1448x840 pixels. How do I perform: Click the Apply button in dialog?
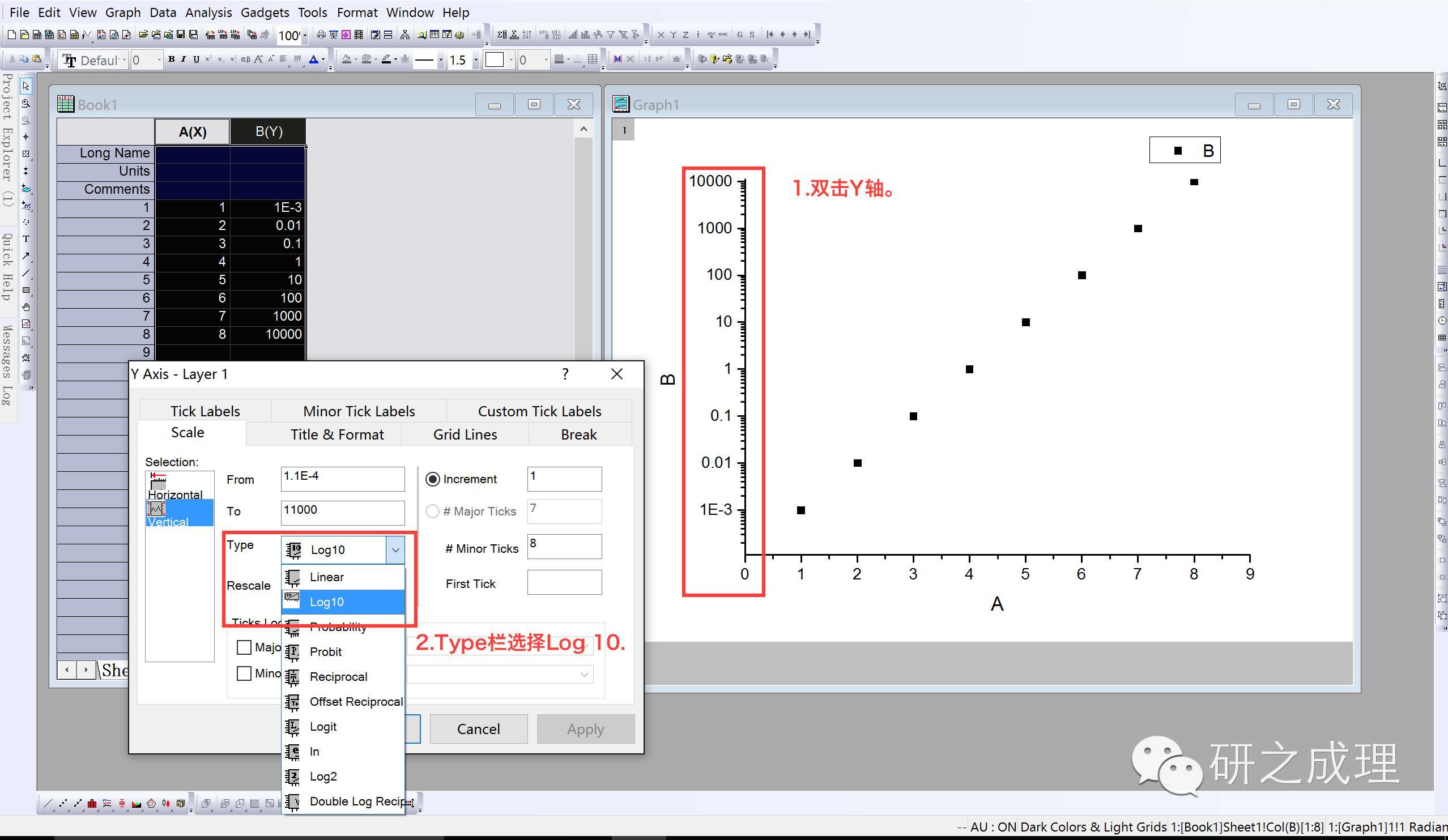pyautogui.click(x=586, y=728)
